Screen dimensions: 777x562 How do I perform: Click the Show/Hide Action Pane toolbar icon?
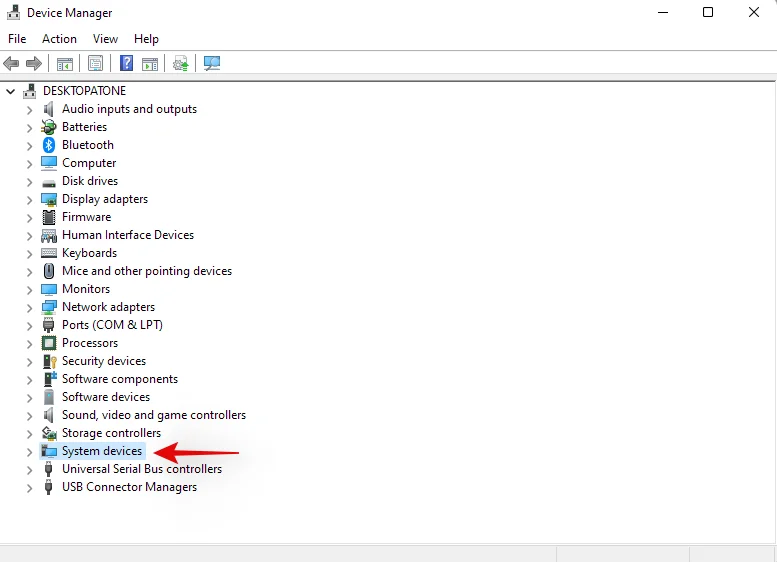(x=150, y=63)
